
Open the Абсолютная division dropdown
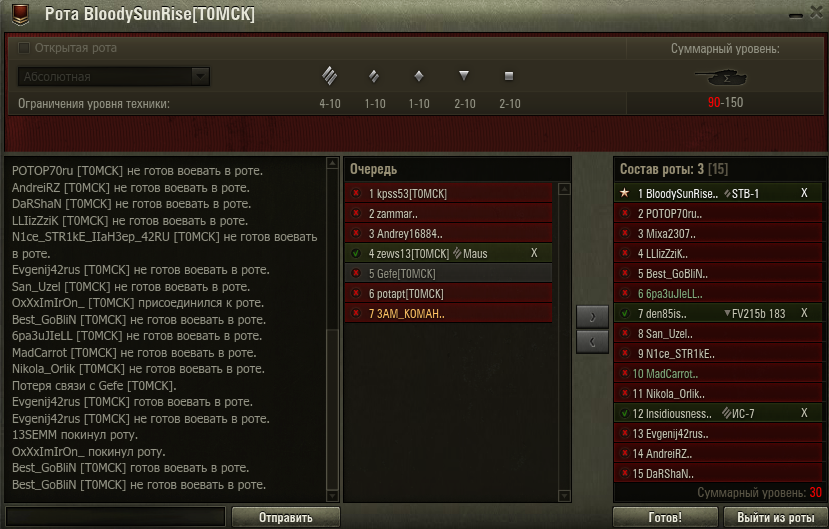114,77
